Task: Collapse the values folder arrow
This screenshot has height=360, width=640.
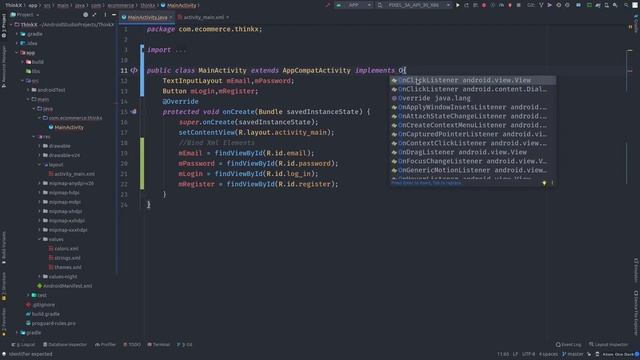Action: tap(40, 239)
